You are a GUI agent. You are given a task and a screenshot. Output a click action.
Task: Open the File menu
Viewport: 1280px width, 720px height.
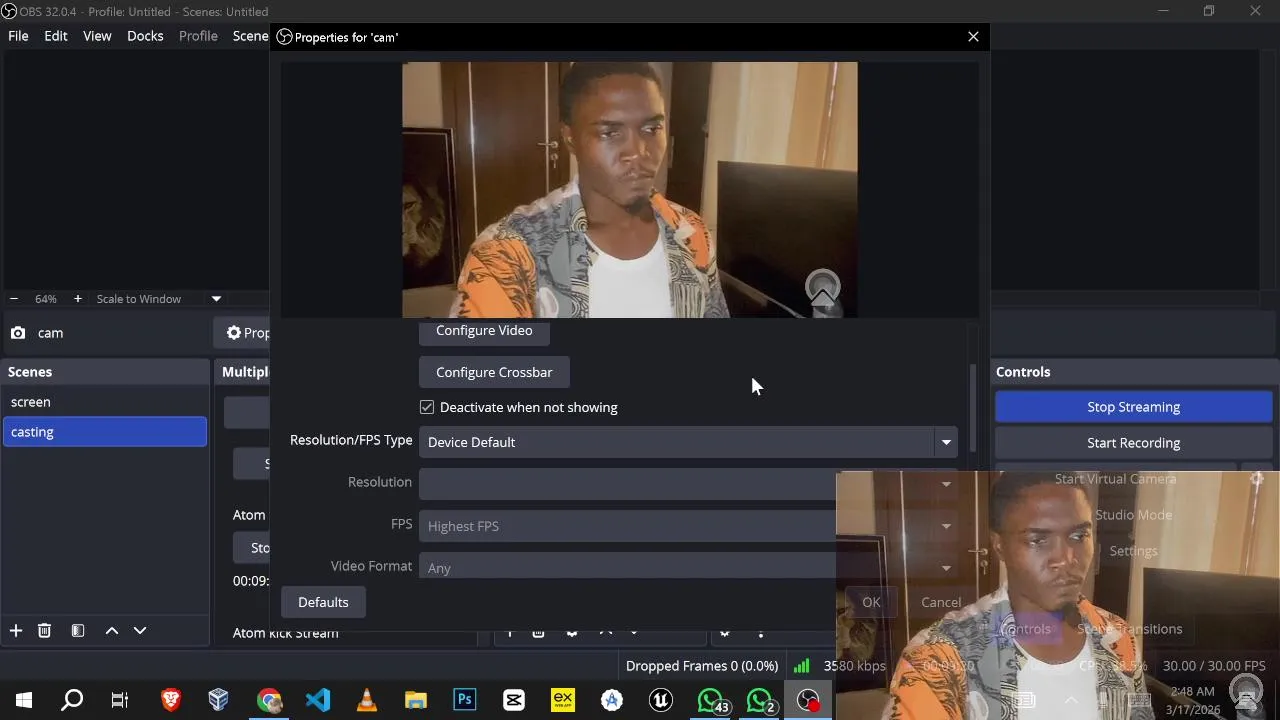tap(18, 36)
